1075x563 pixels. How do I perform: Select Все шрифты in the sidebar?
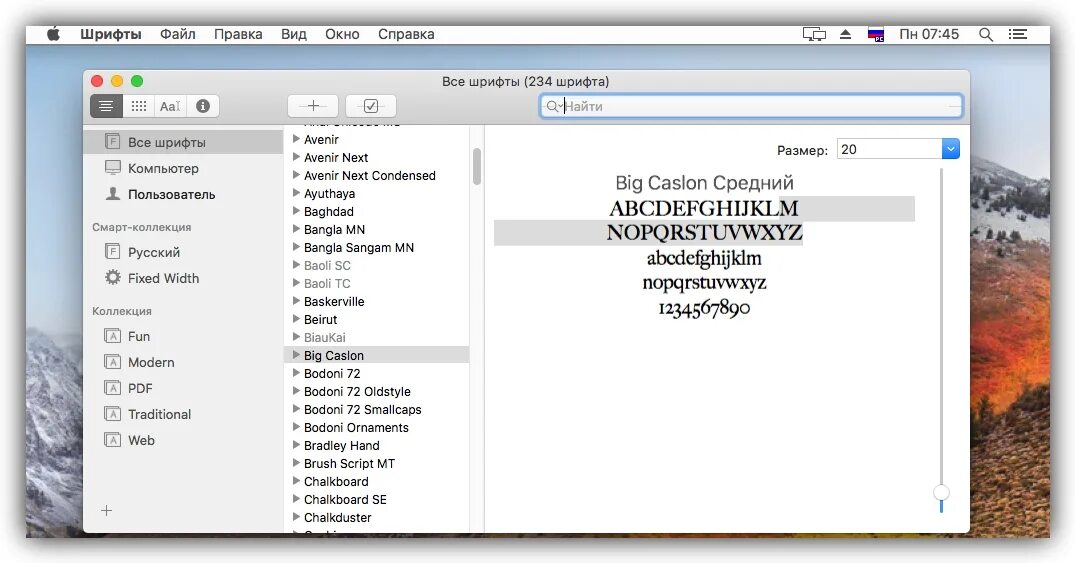[x=183, y=142]
